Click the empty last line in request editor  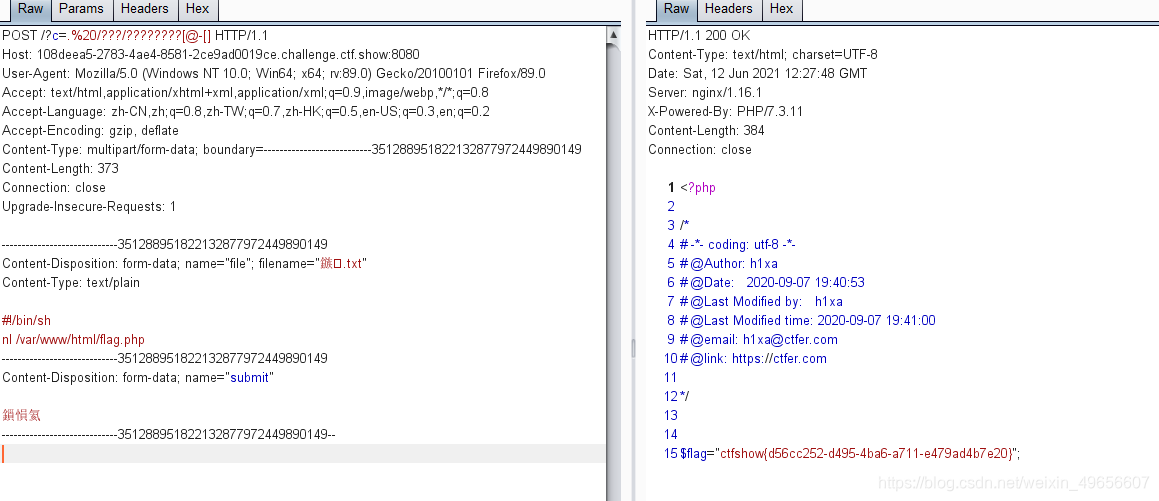pyautogui.click(x=303, y=454)
